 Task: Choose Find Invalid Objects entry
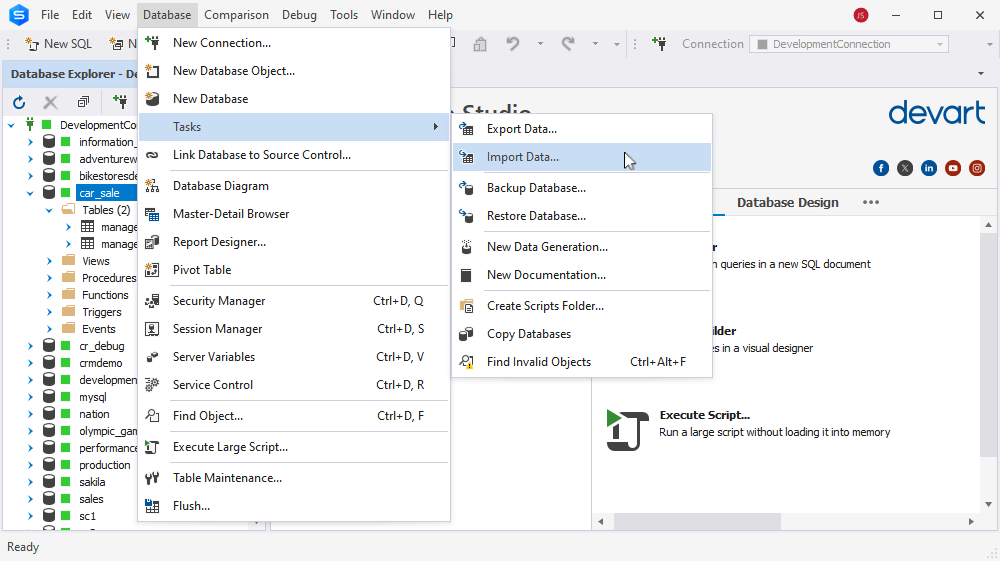(x=582, y=362)
